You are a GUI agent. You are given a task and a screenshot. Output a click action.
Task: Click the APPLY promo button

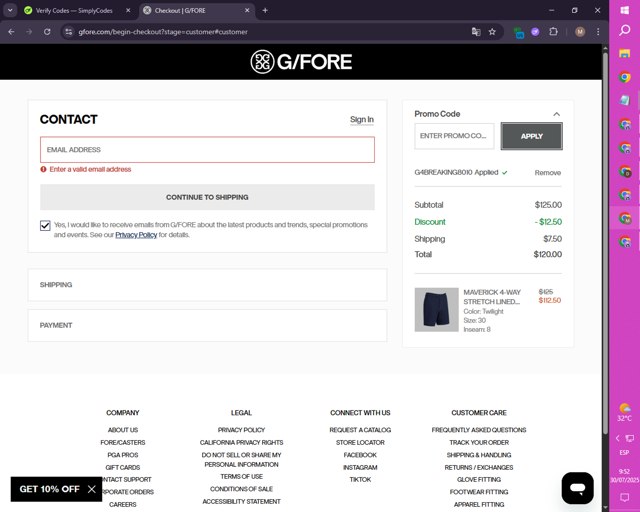pos(531,136)
